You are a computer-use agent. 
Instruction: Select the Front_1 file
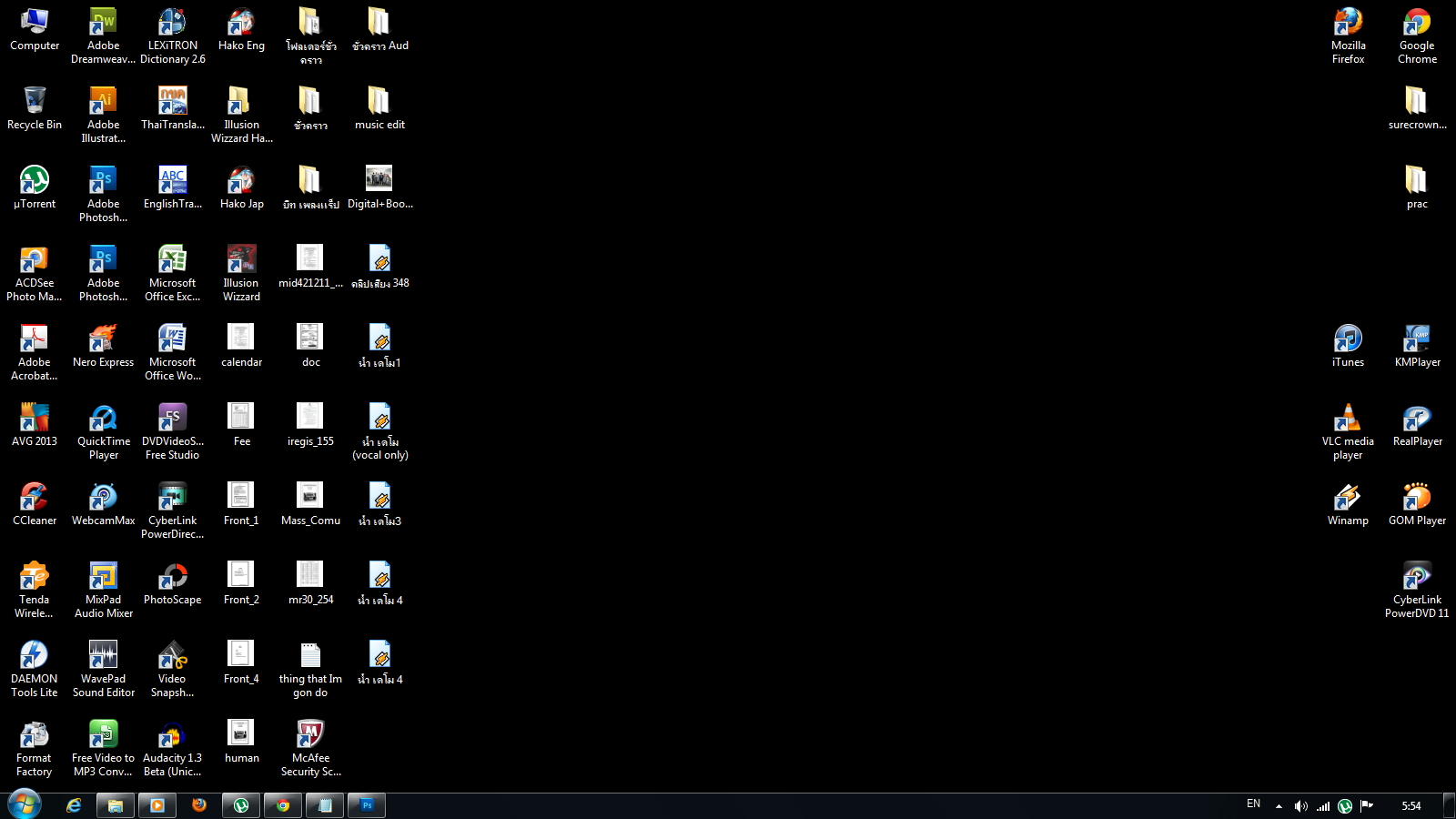coord(242,504)
